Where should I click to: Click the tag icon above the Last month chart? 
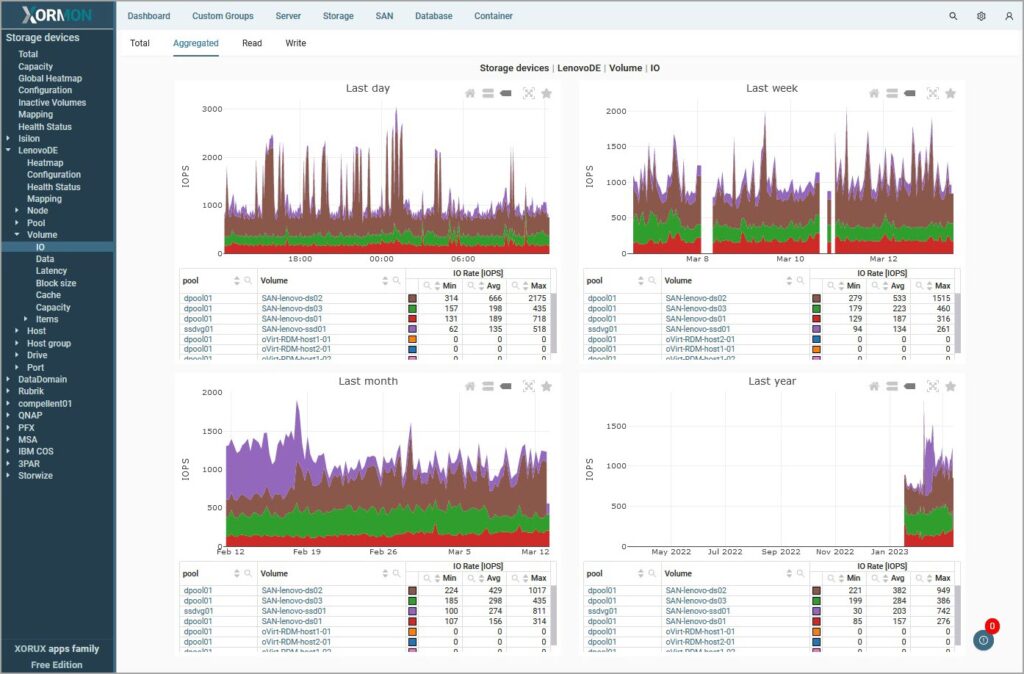505,385
